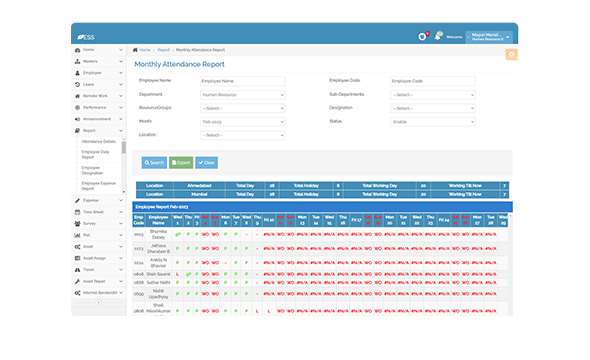Image resolution: width=590 pixels, height=360 pixels.
Task: Click the Announcement megaphone icon
Action: coord(77,119)
